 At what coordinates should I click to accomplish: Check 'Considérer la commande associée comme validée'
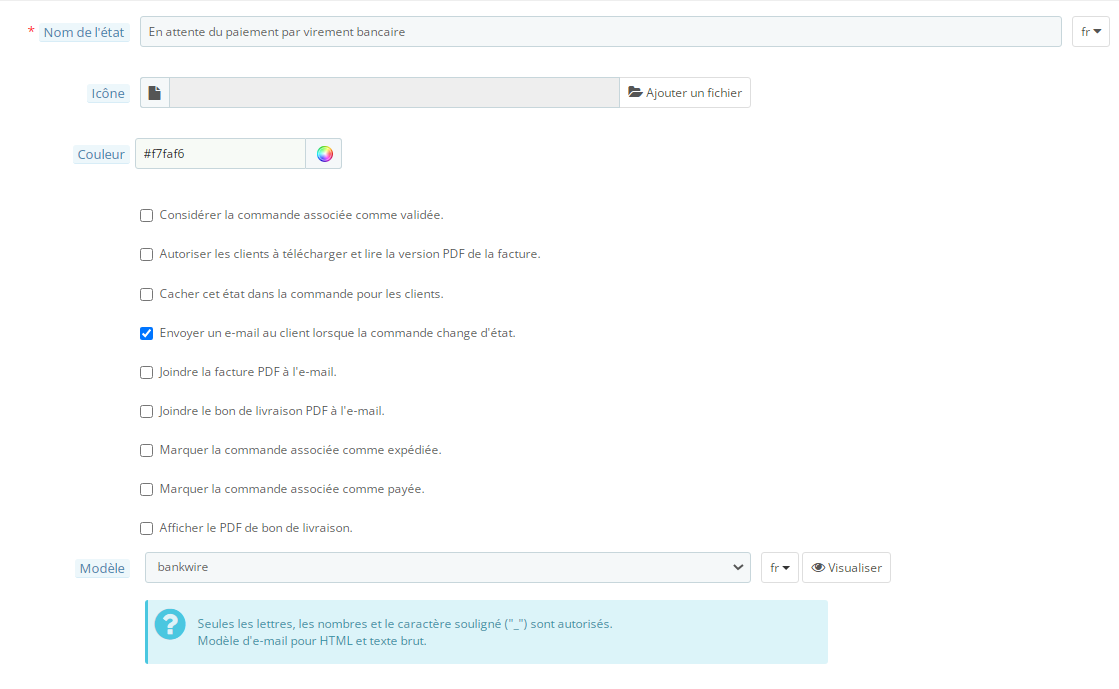(146, 216)
